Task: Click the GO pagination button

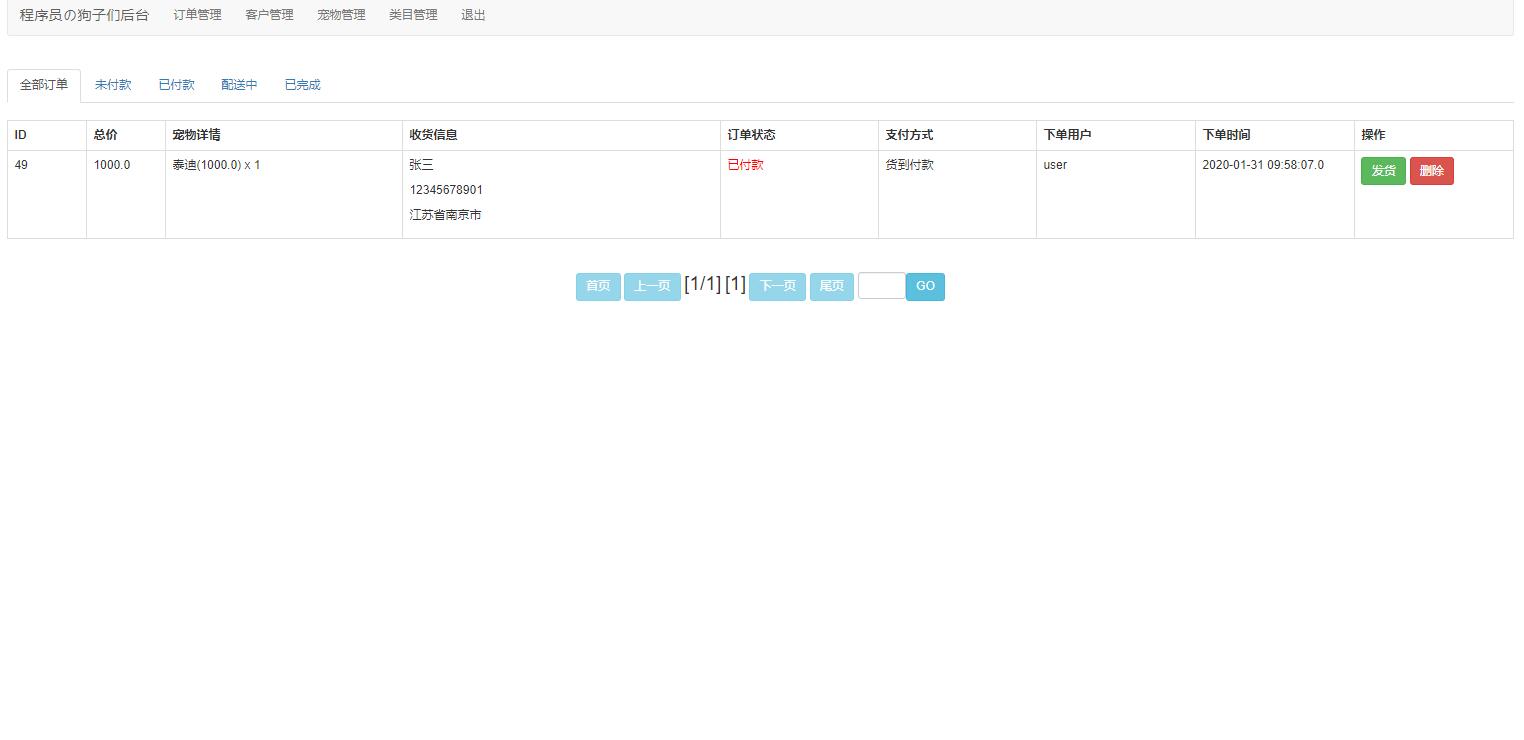Action: pyautogui.click(x=924, y=286)
